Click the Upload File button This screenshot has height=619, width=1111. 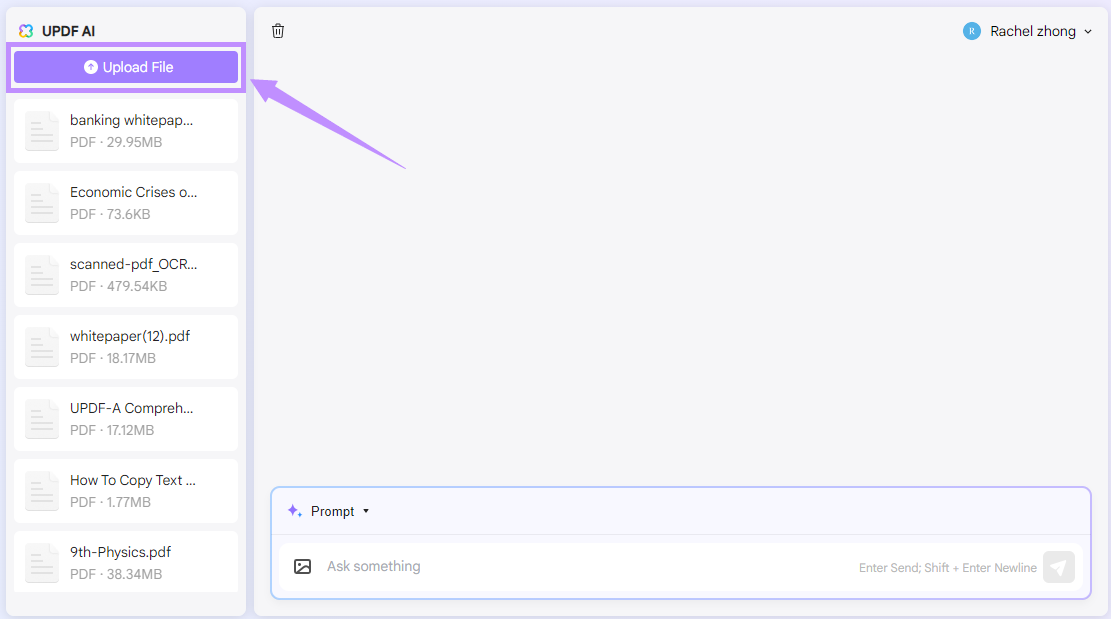click(x=126, y=67)
